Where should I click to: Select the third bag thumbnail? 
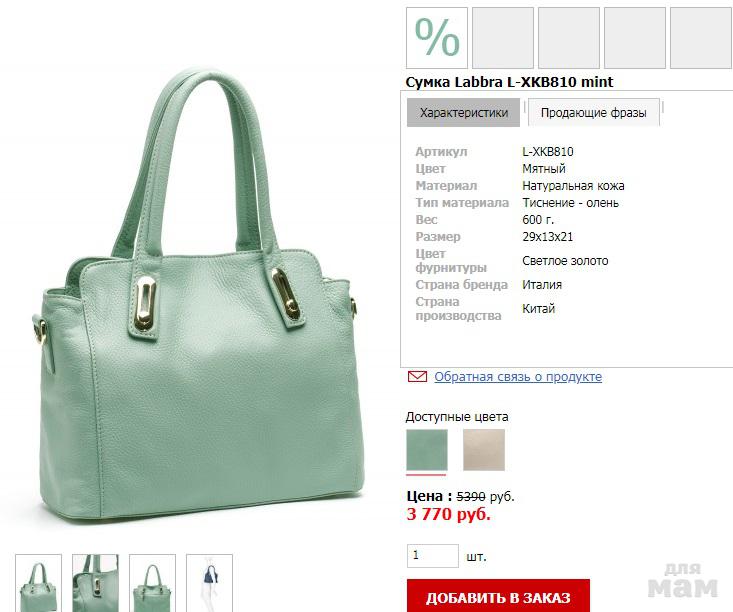pyautogui.click(x=152, y=583)
